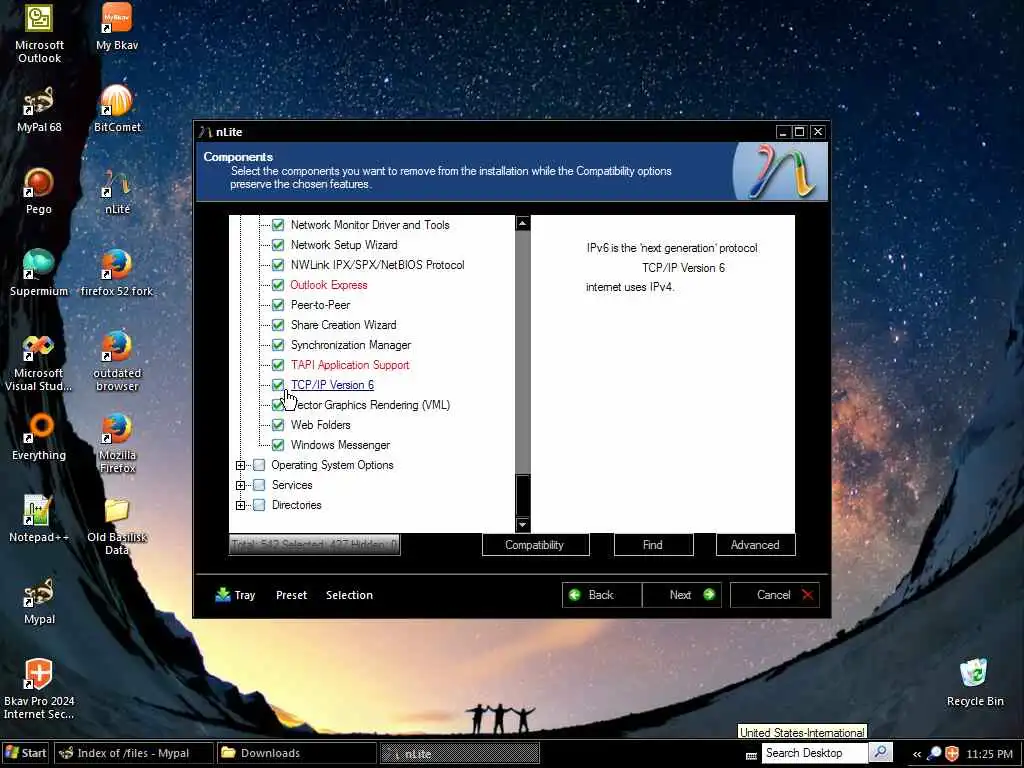Open Advanced options button
The image size is (1024, 768).
point(756,545)
